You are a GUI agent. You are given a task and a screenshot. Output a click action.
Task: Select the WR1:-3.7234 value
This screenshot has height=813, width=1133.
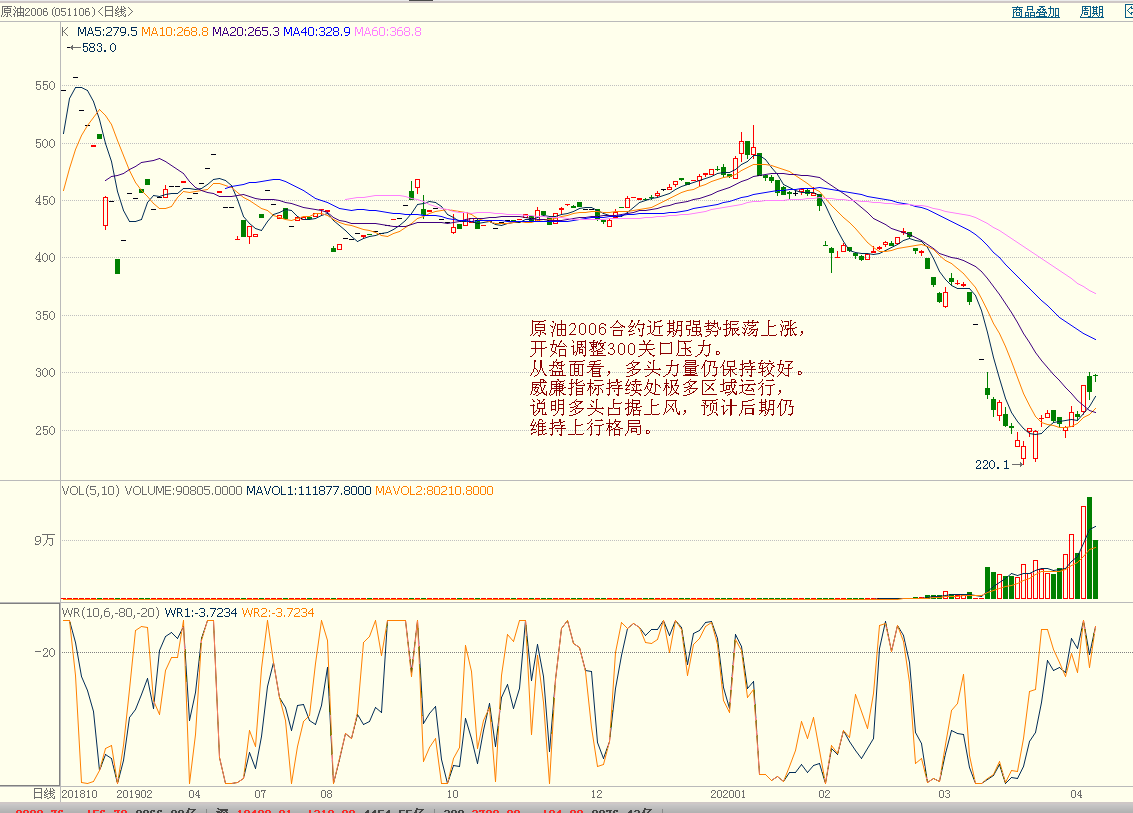pyautogui.click(x=201, y=613)
